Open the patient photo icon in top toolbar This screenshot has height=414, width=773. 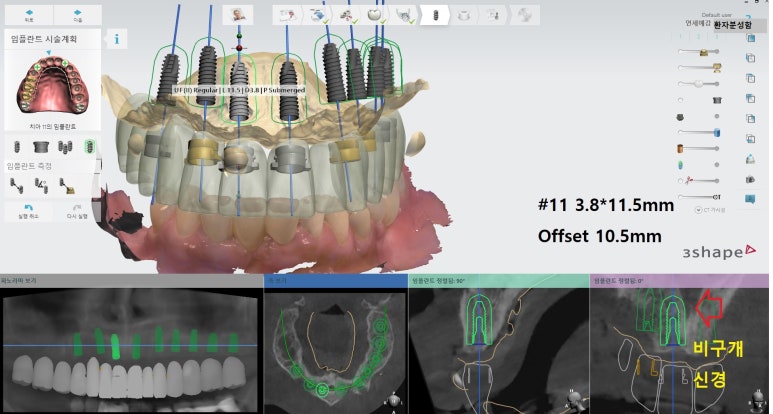pos(239,15)
